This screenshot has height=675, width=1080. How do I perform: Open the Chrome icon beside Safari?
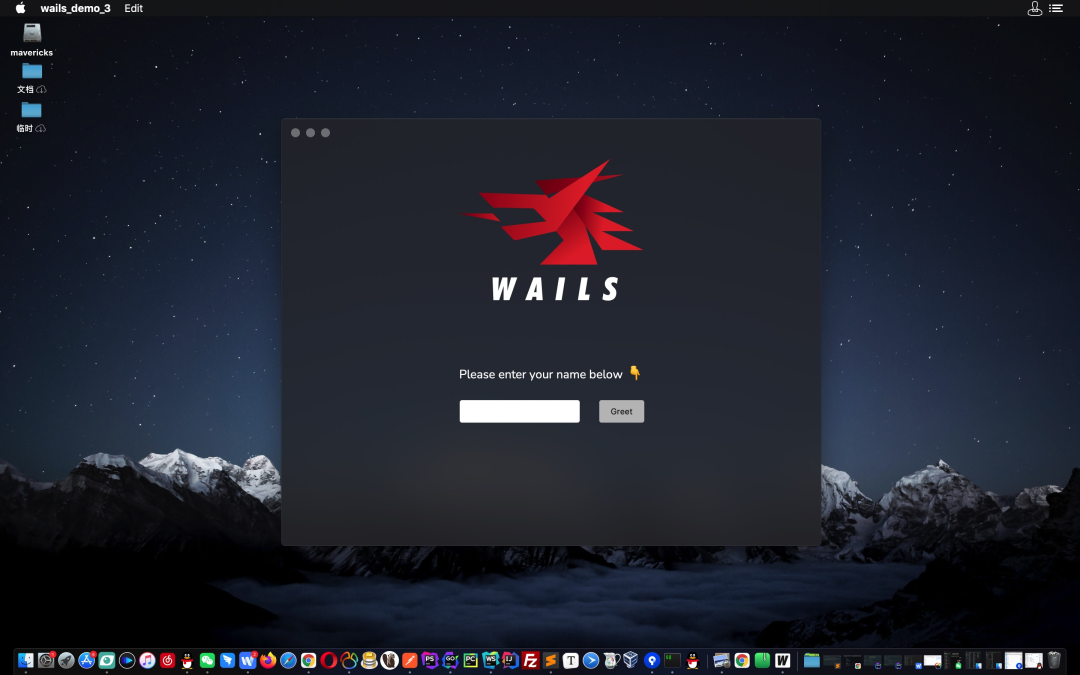pyautogui.click(x=309, y=661)
